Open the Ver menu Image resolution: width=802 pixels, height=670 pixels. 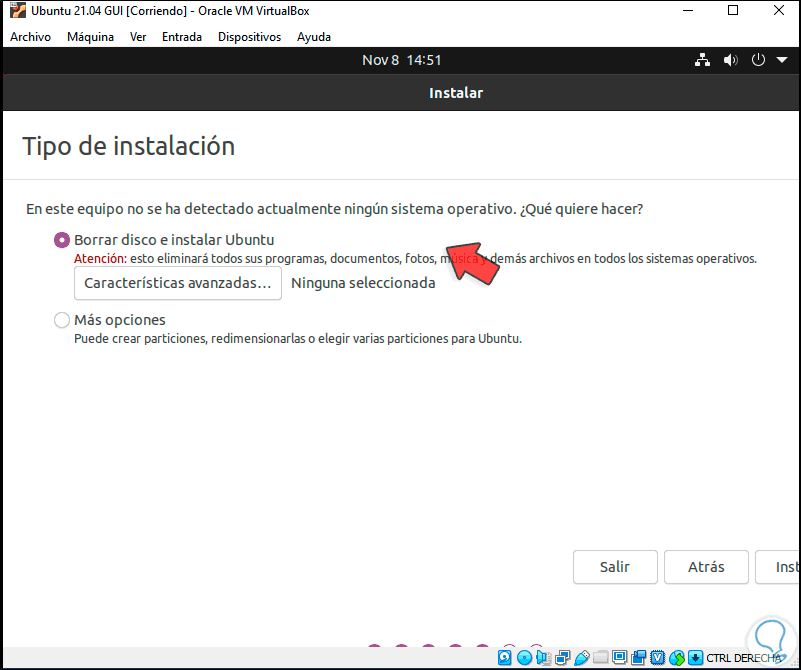(x=138, y=37)
